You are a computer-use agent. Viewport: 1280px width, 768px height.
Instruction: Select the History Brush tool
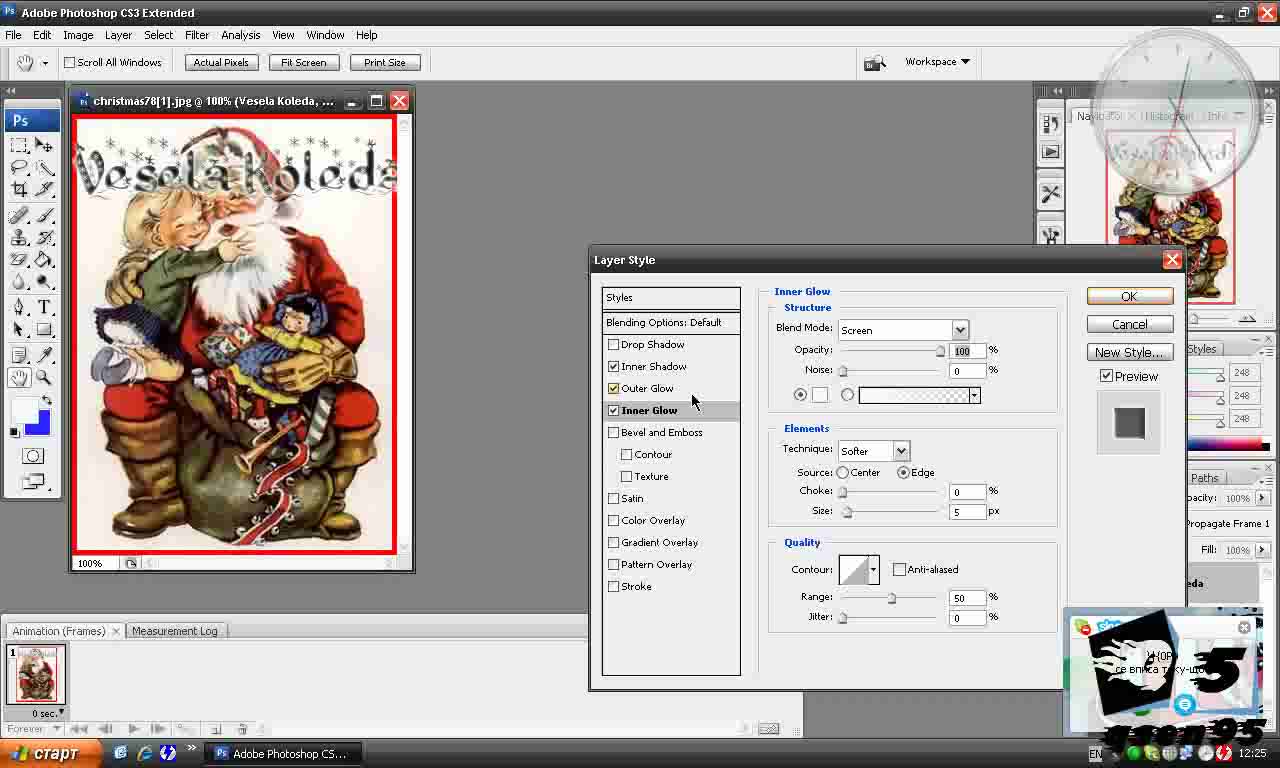(x=45, y=238)
